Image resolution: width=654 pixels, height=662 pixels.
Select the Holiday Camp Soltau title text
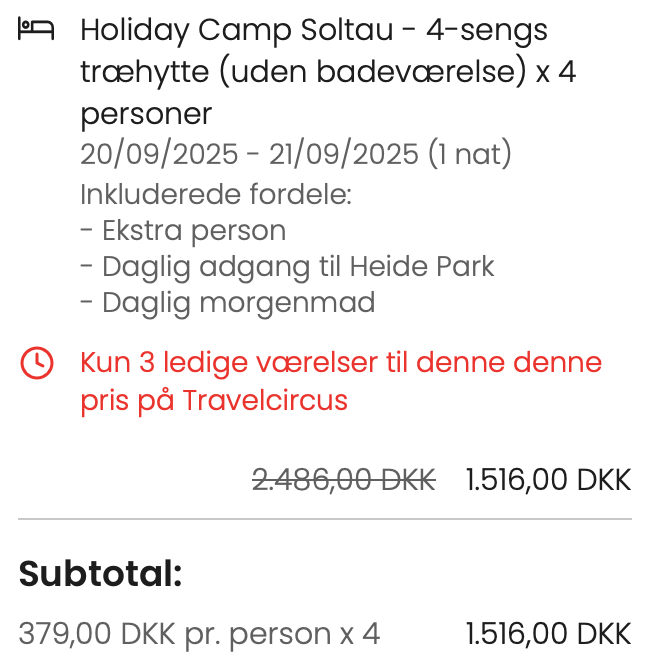(237, 30)
